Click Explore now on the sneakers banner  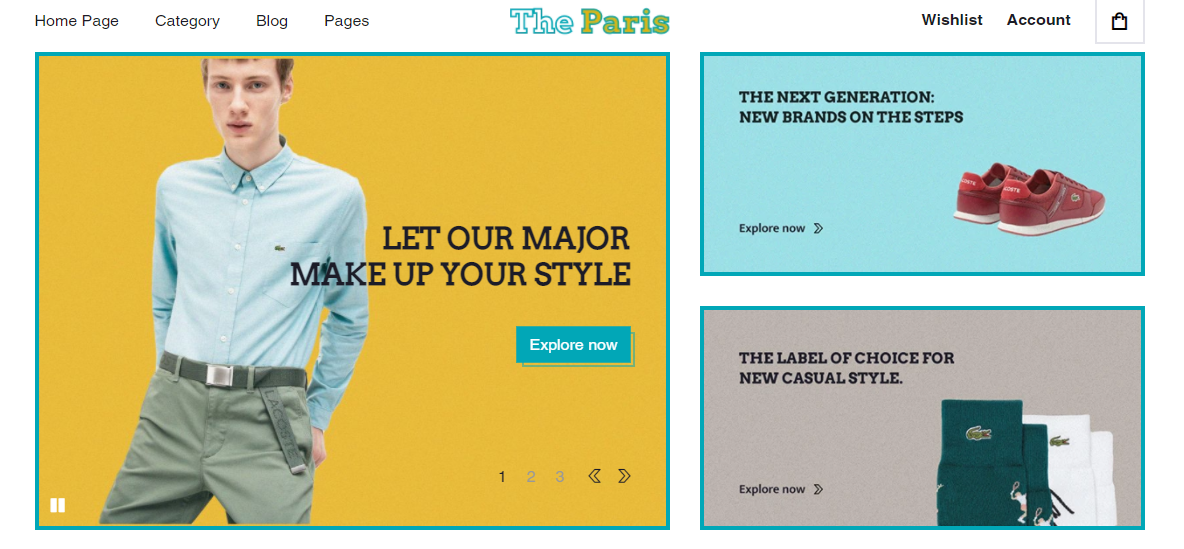(x=772, y=228)
